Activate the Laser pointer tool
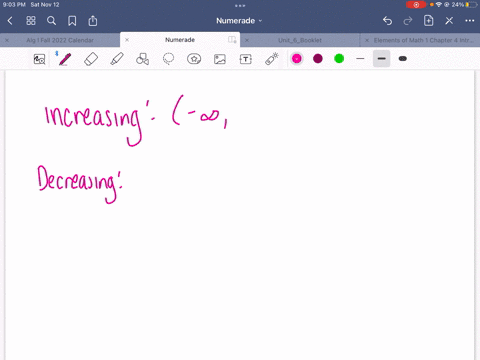Image resolution: width=480 pixels, height=360 pixels. [272, 59]
